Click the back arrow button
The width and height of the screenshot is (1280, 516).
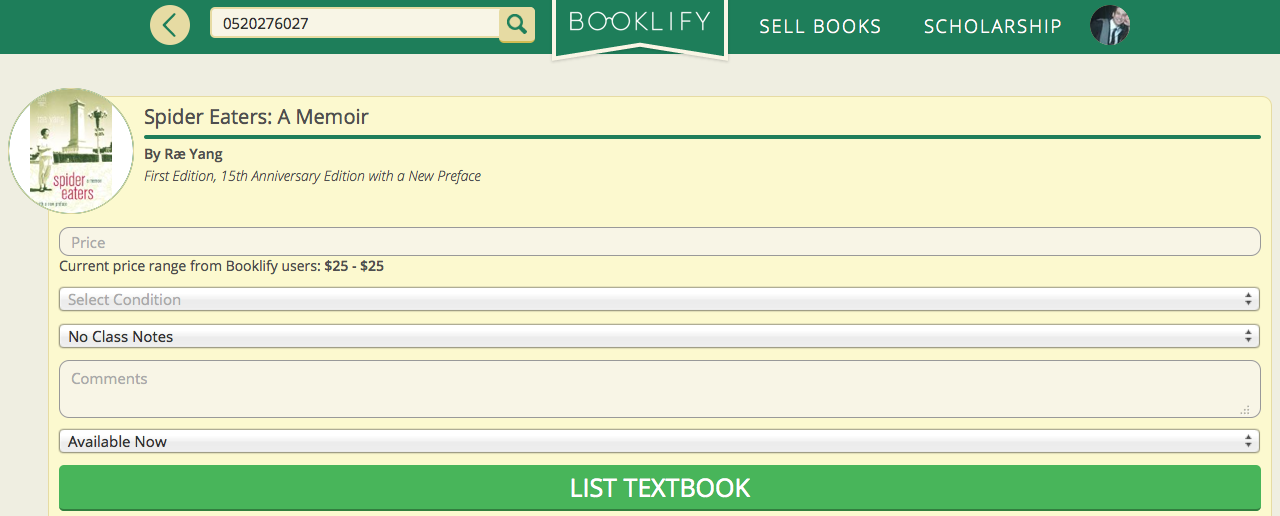[170, 24]
